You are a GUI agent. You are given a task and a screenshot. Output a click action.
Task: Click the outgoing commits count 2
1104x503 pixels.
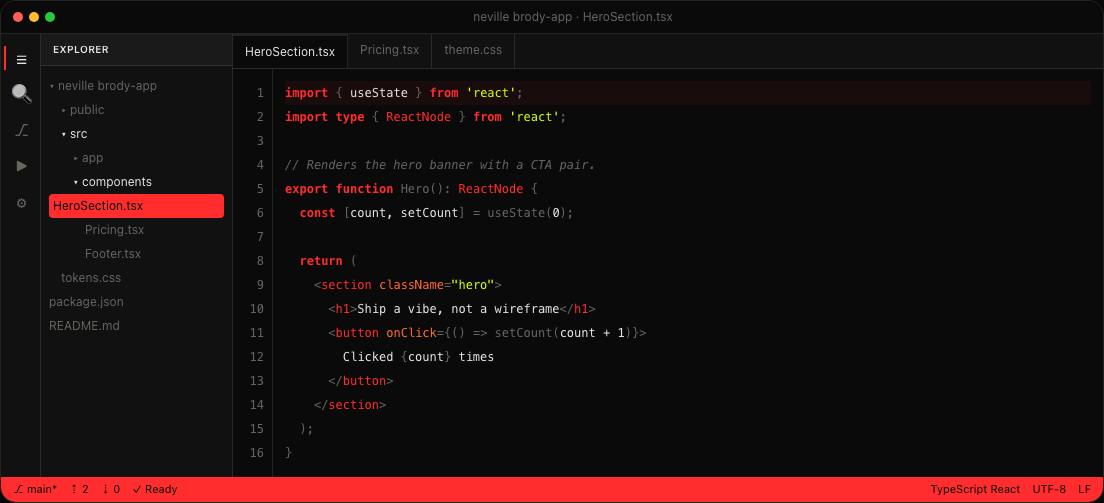click(80, 489)
